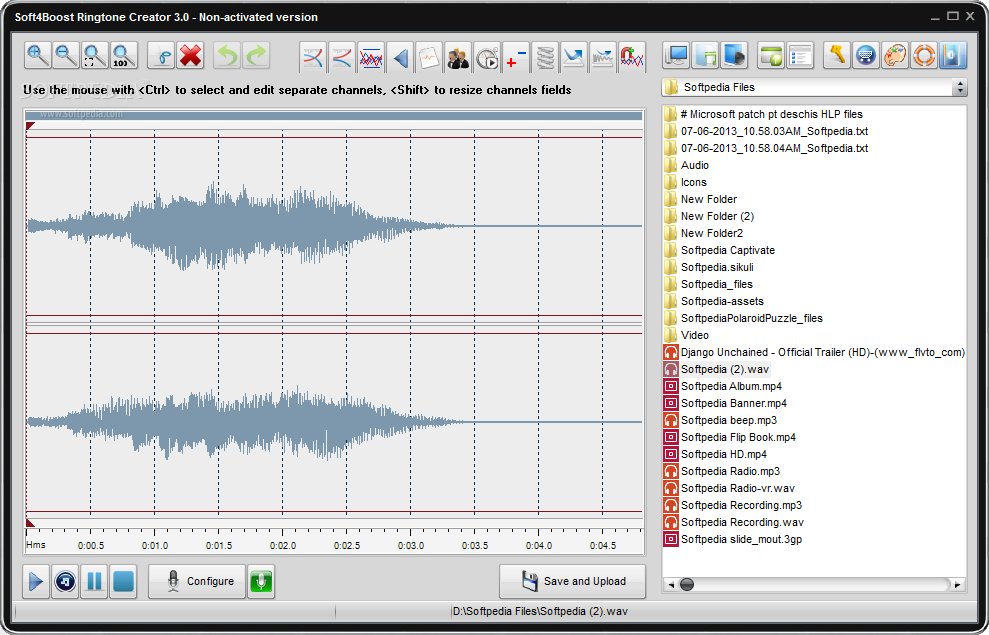Click the checklist window icon
This screenshot has height=635, width=989.
tap(800, 55)
